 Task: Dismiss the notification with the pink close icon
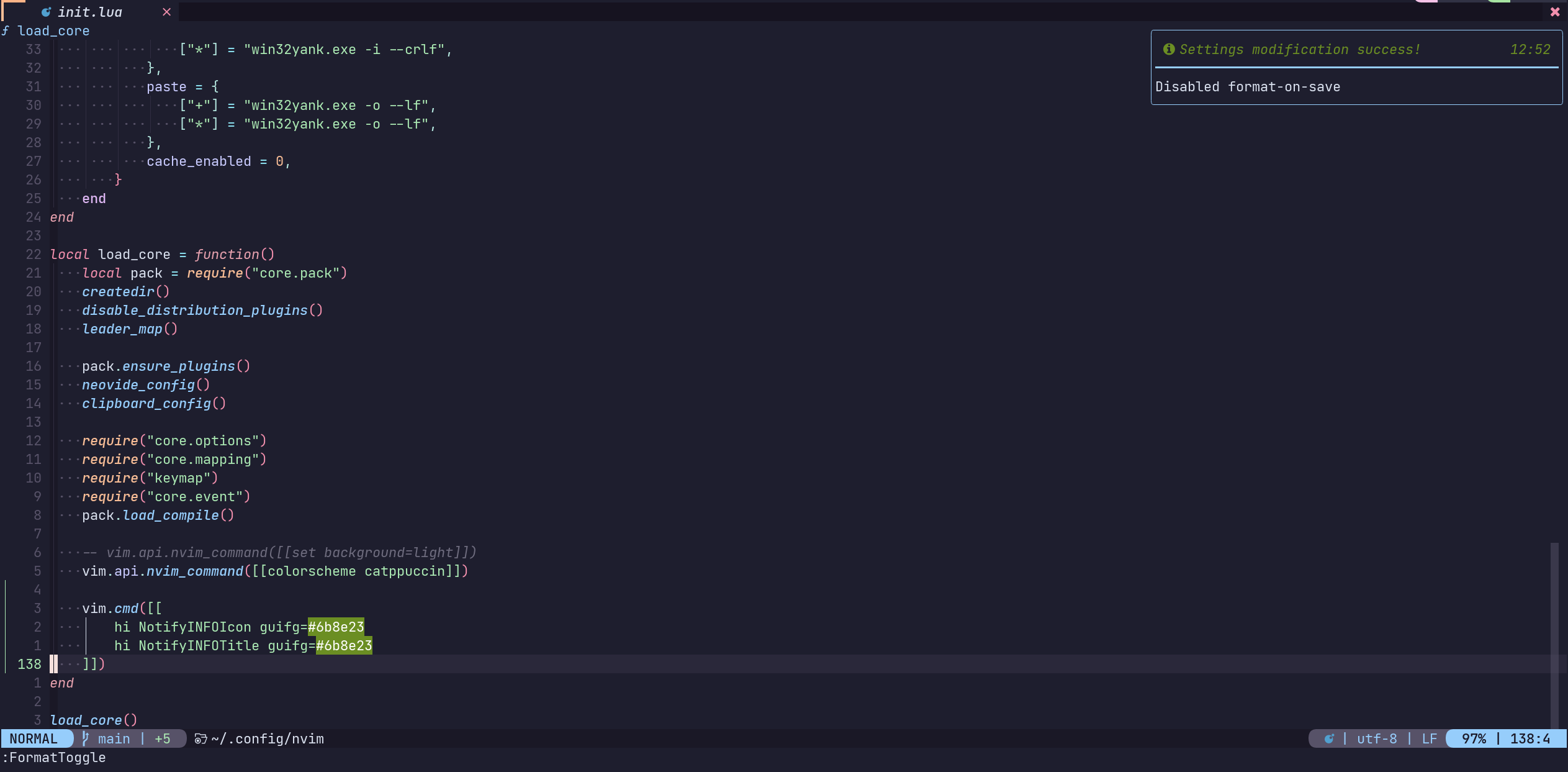pos(1555,12)
